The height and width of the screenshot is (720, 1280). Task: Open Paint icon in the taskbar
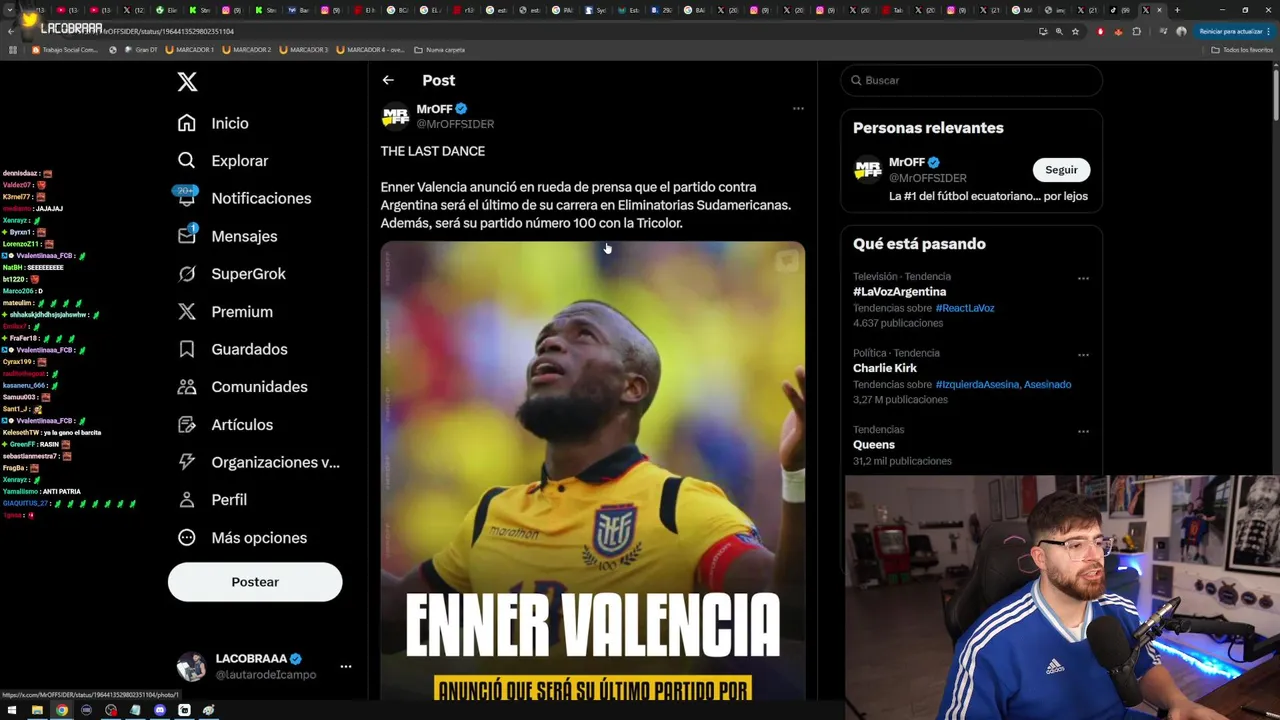[209, 710]
